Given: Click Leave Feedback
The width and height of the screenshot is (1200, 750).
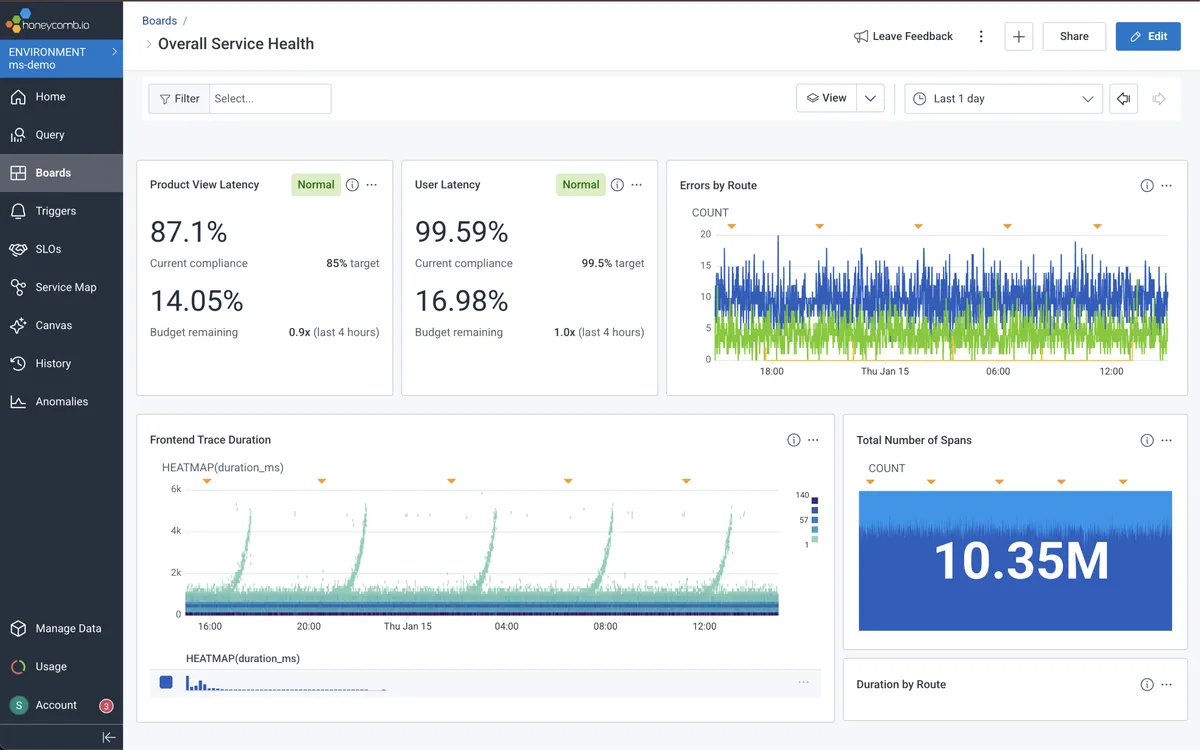Looking at the screenshot, I should 903,37.
